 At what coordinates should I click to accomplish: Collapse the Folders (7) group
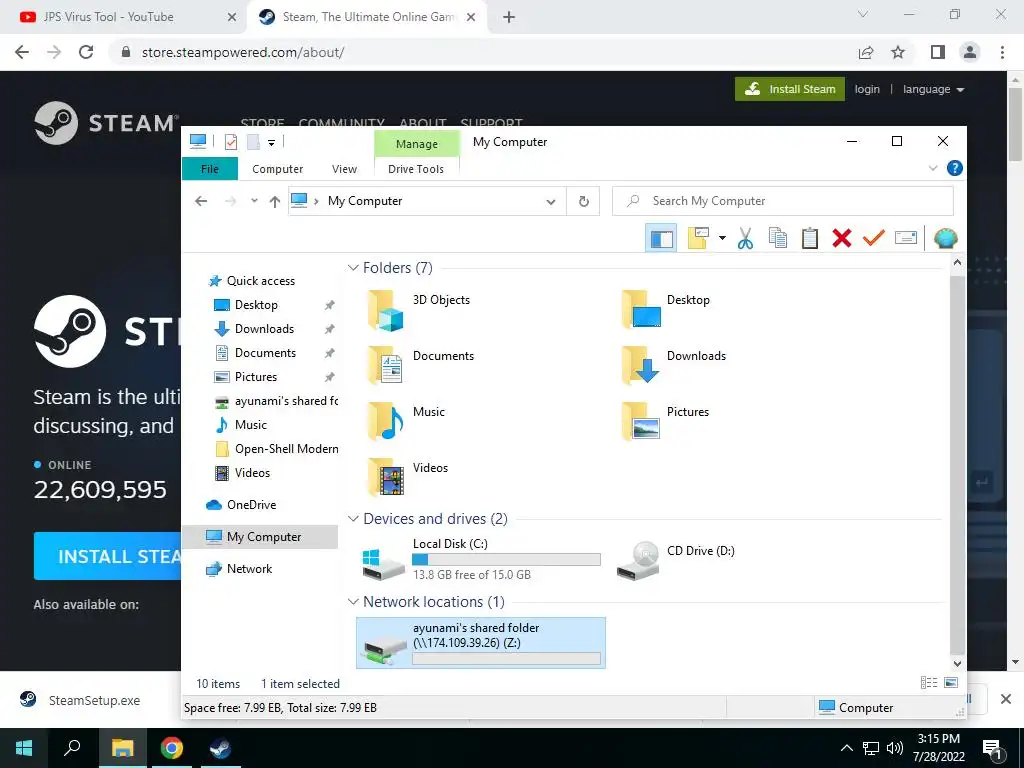353,268
